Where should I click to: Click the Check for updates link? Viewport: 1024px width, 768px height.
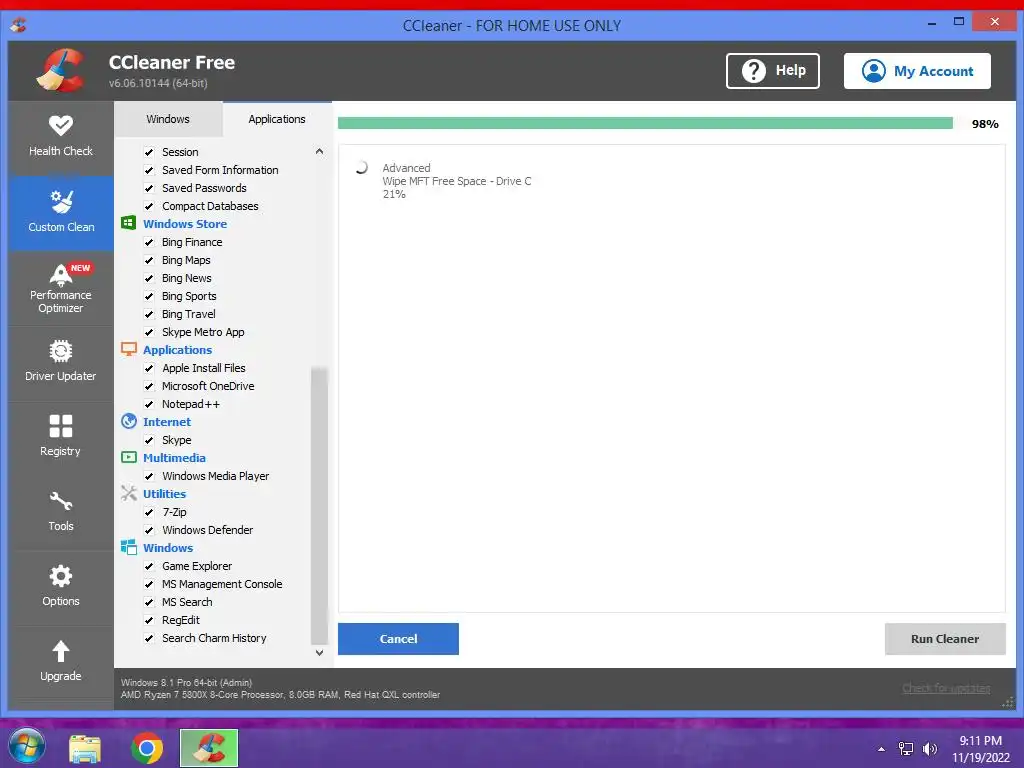click(946, 688)
